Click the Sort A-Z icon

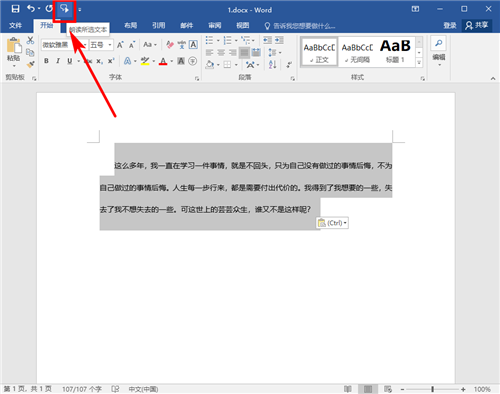(272, 65)
